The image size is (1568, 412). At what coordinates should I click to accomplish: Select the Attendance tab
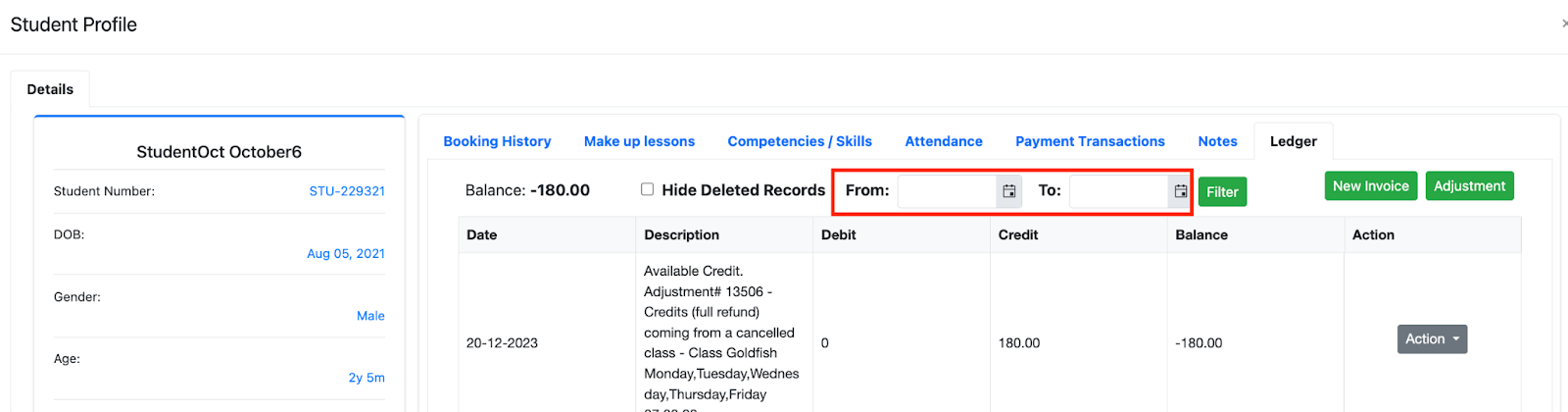(943, 141)
